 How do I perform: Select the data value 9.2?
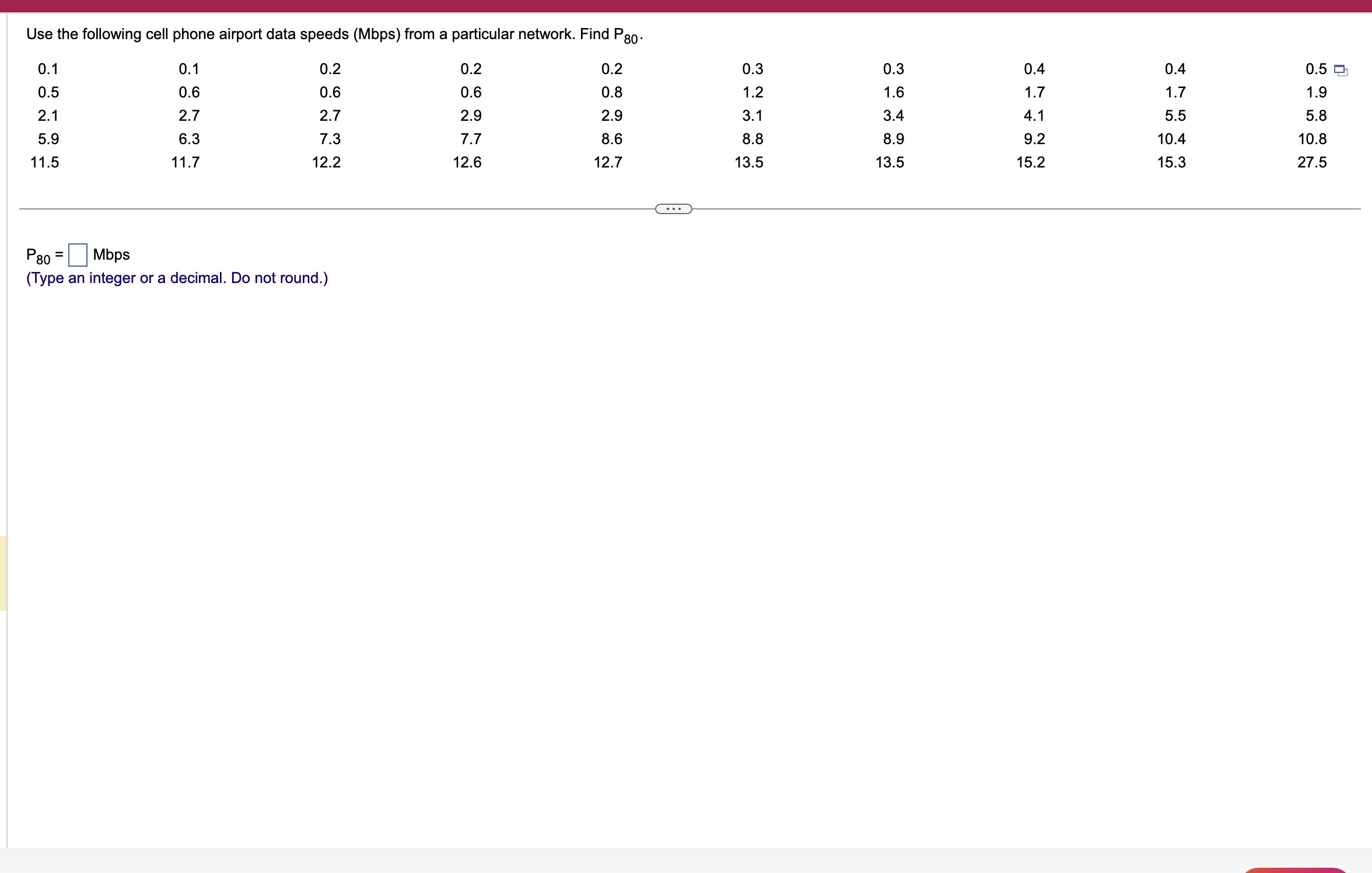[x=1034, y=139]
